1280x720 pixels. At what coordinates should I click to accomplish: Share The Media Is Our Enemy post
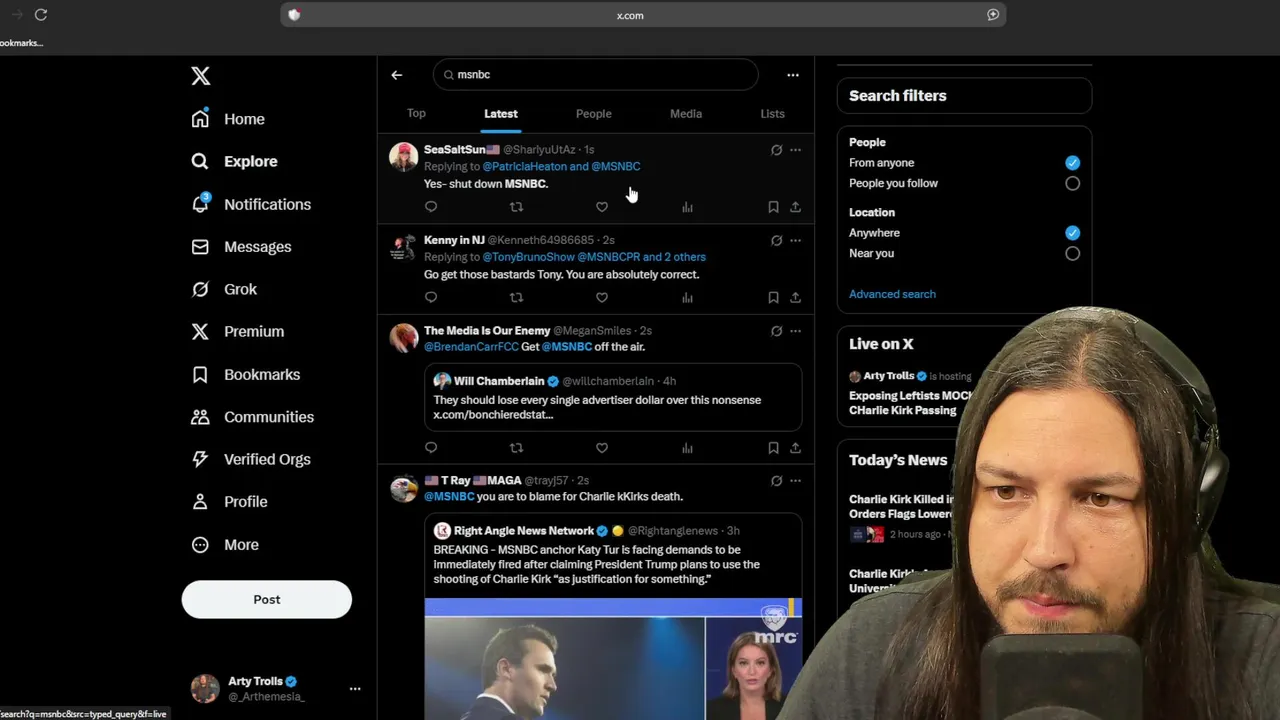795,448
